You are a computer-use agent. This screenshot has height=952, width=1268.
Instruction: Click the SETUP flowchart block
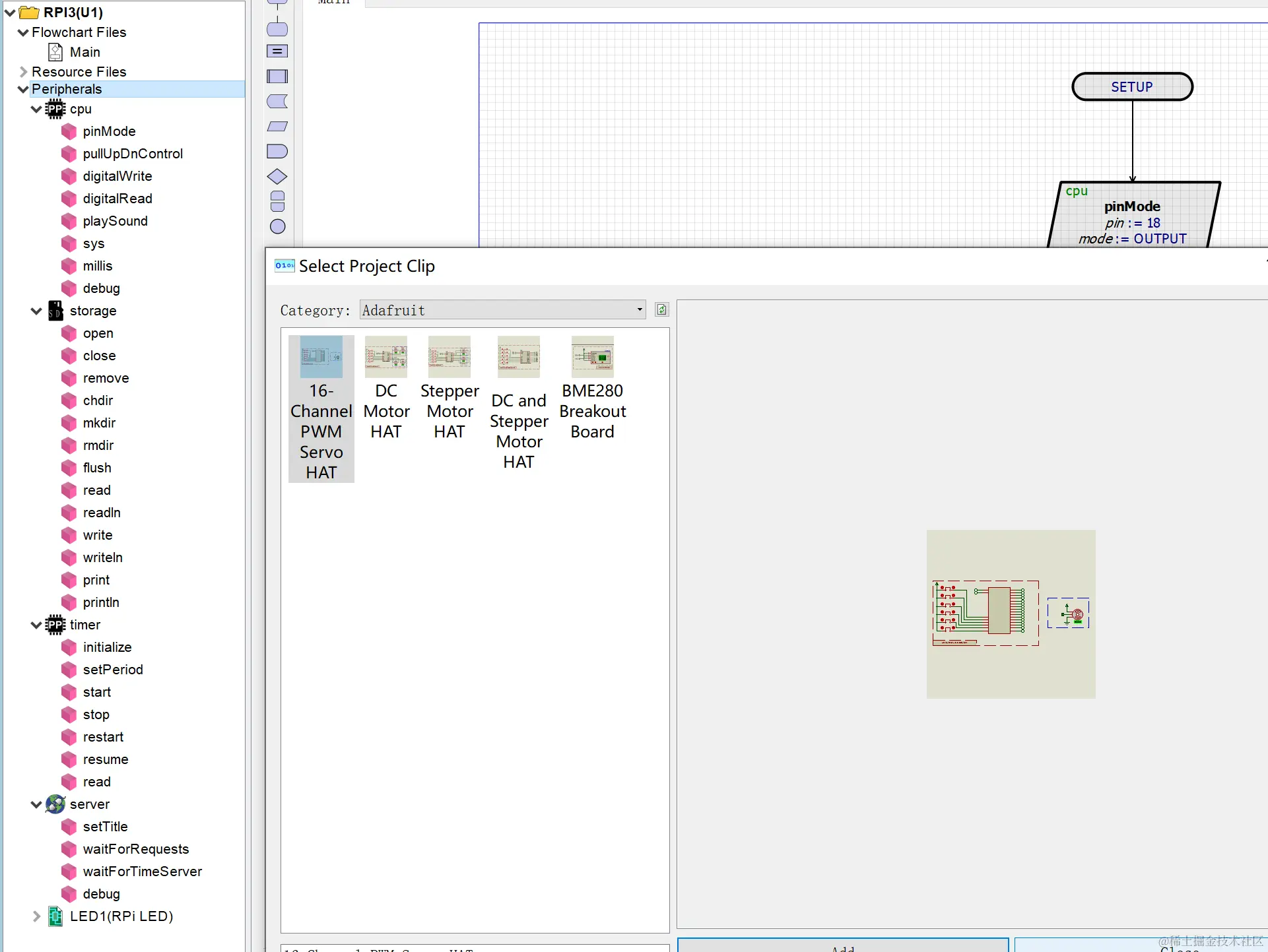coord(1132,87)
